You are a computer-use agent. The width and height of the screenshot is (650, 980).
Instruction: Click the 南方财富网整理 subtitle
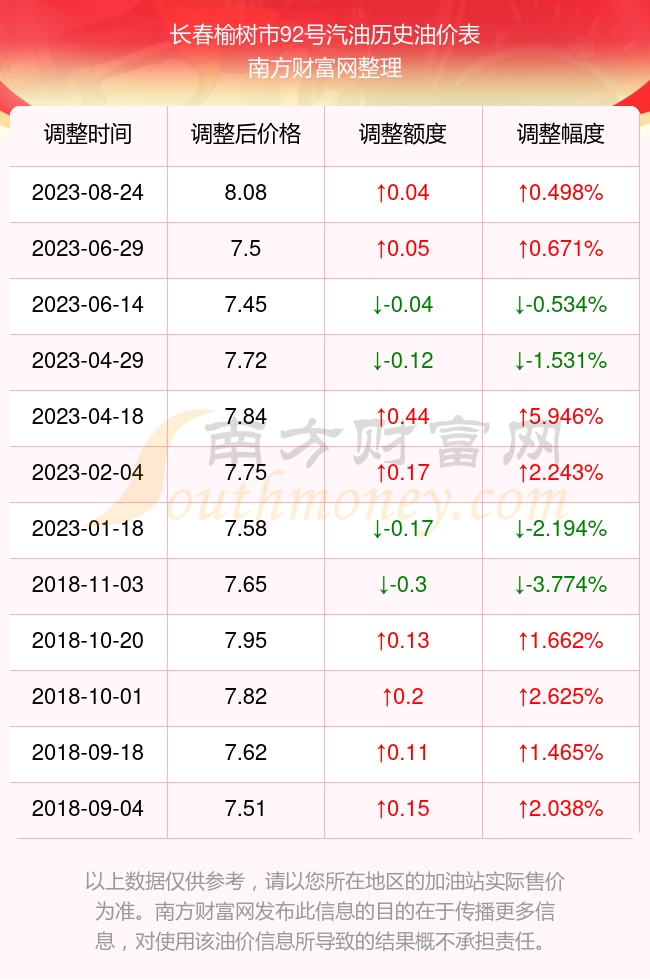pyautogui.click(x=325, y=68)
